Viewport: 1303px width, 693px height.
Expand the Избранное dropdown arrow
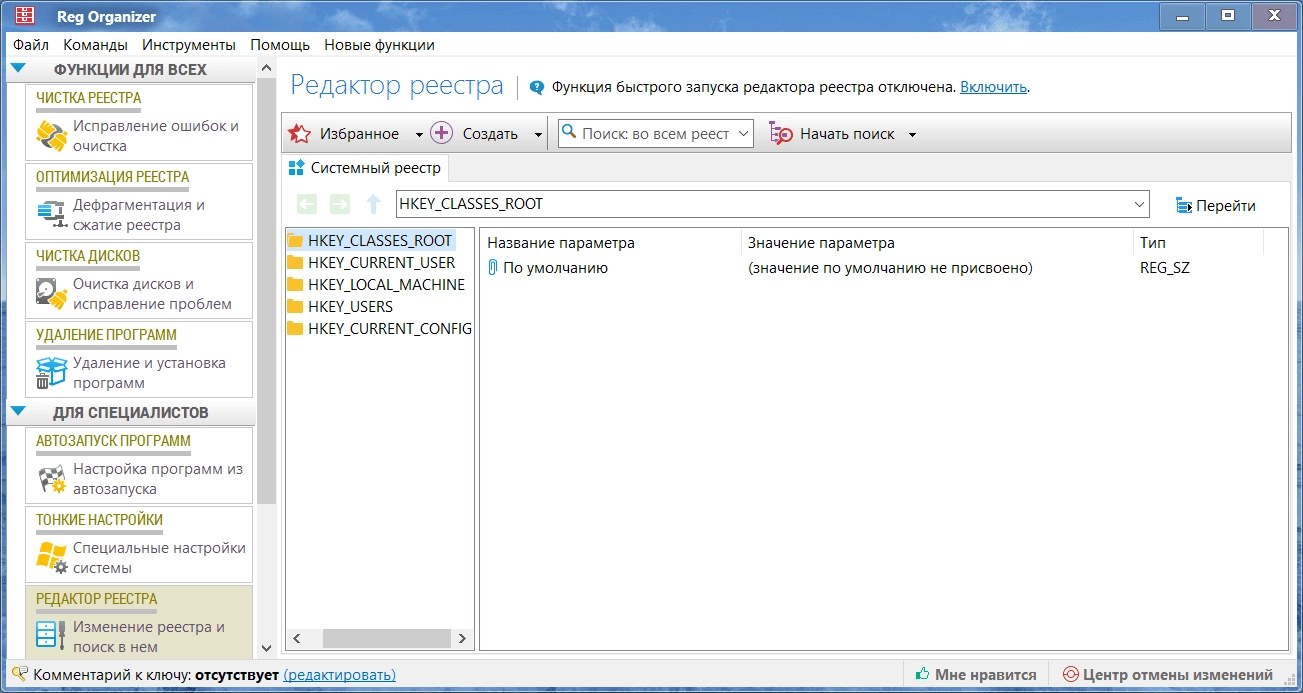pyautogui.click(x=419, y=135)
